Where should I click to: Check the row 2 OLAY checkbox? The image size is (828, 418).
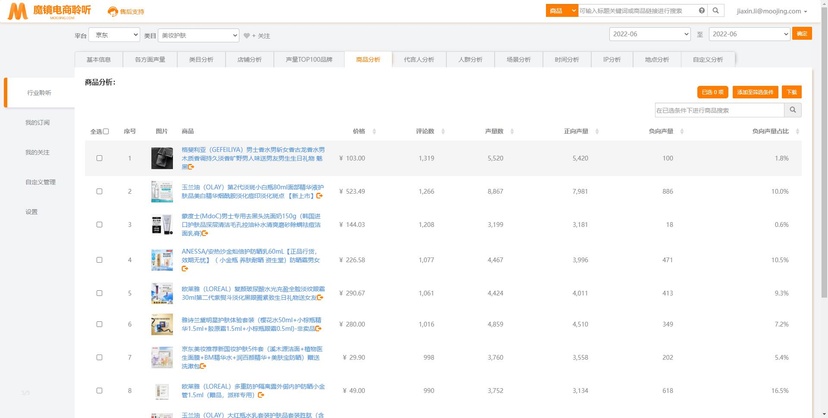[x=99, y=191]
